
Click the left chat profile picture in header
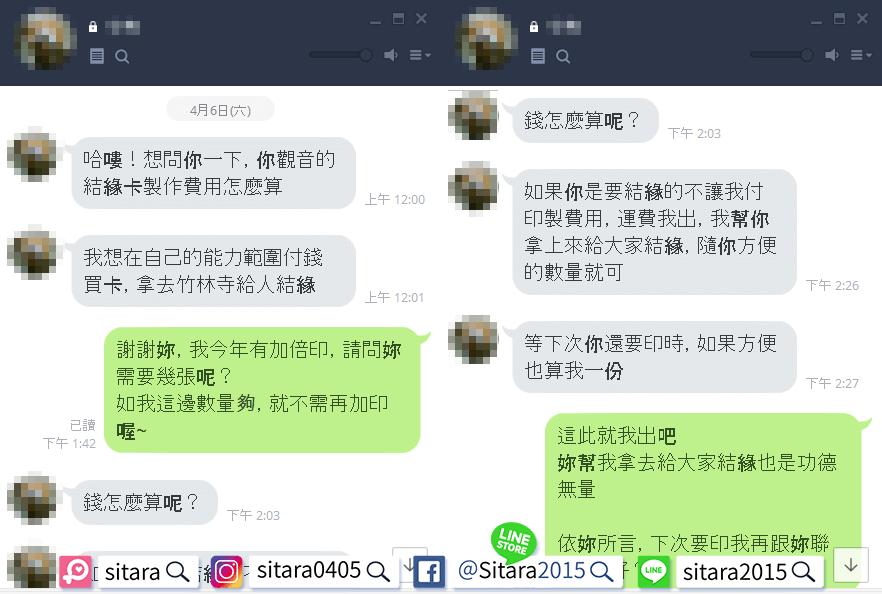pyautogui.click(x=45, y=39)
